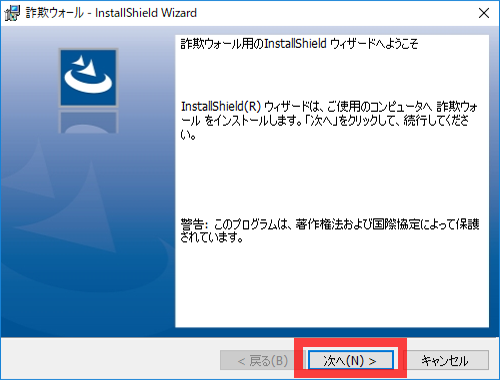This screenshot has height=380, width=500.
Task: Click the 警告 copyright warning text
Action: [x=330, y=231]
